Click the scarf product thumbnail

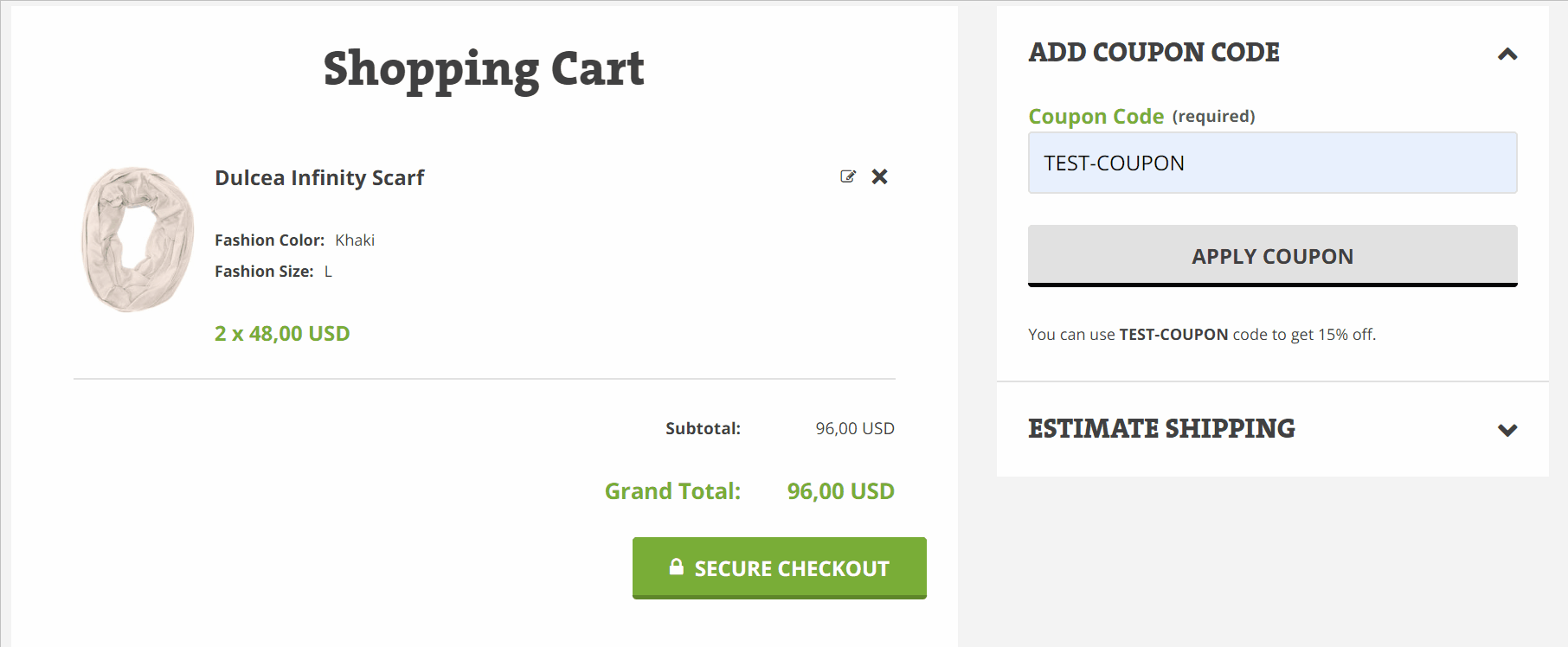[138, 240]
